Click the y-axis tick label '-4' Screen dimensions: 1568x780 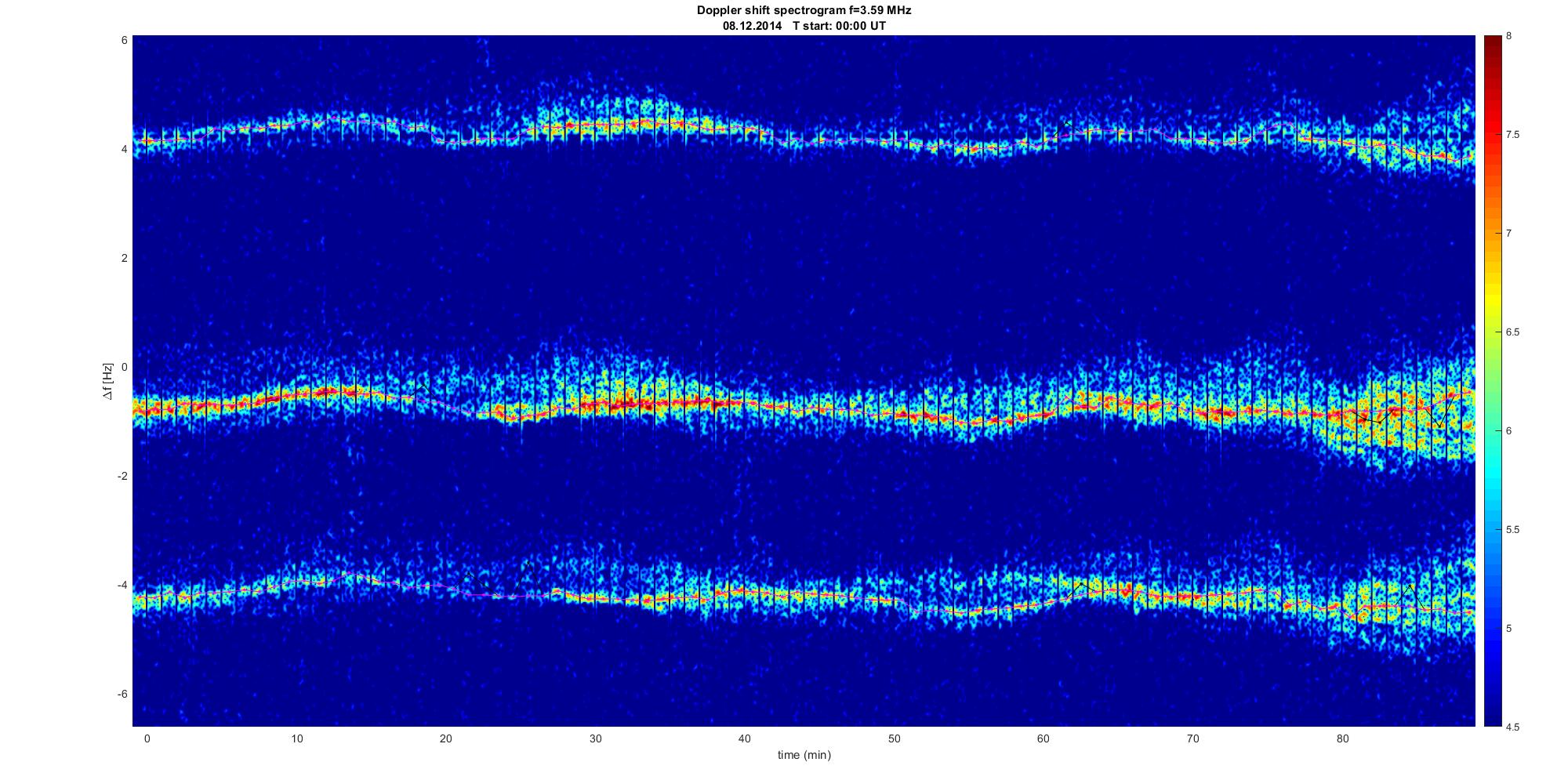click(123, 585)
